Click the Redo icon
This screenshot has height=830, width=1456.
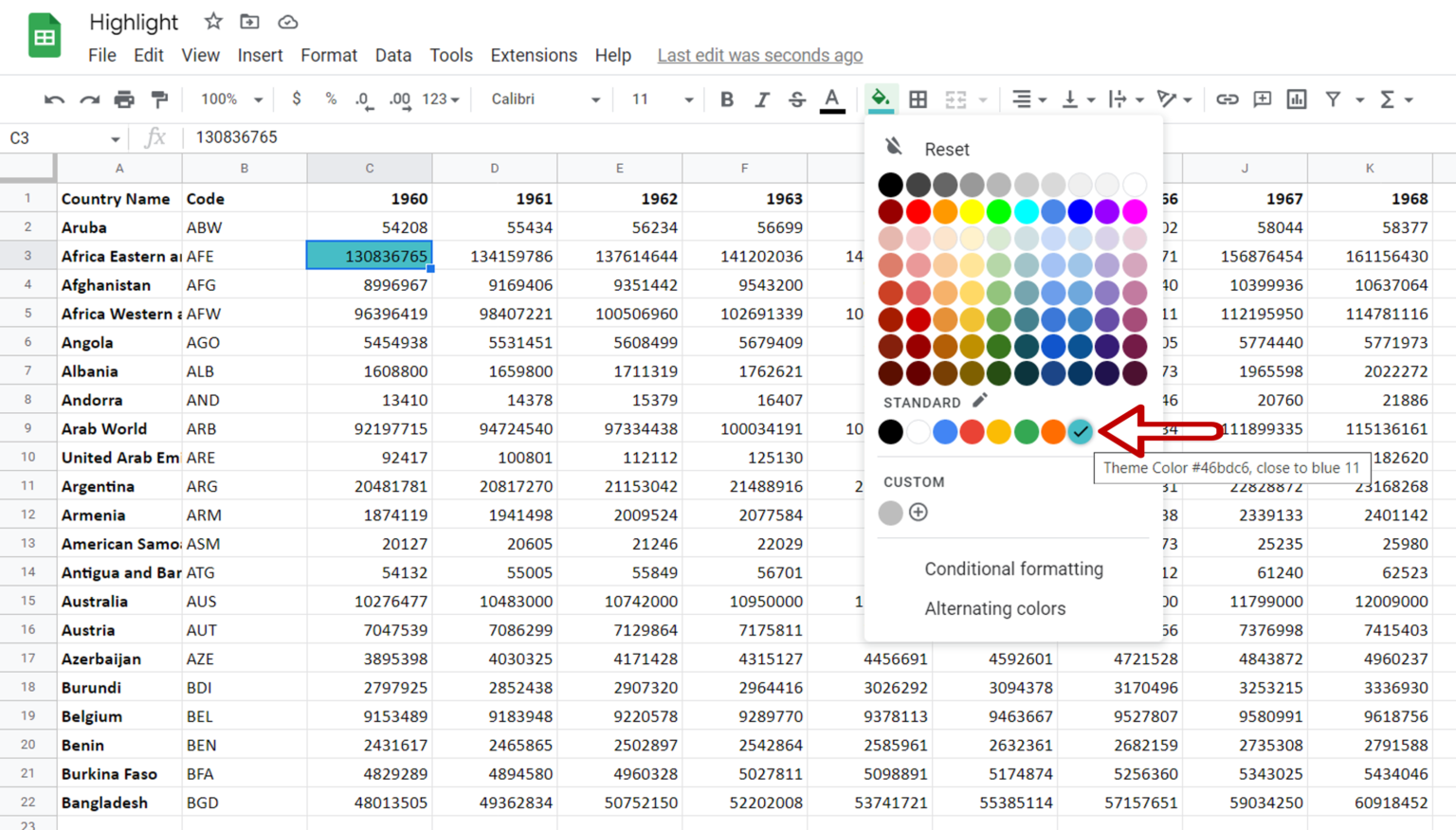click(89, 99)
